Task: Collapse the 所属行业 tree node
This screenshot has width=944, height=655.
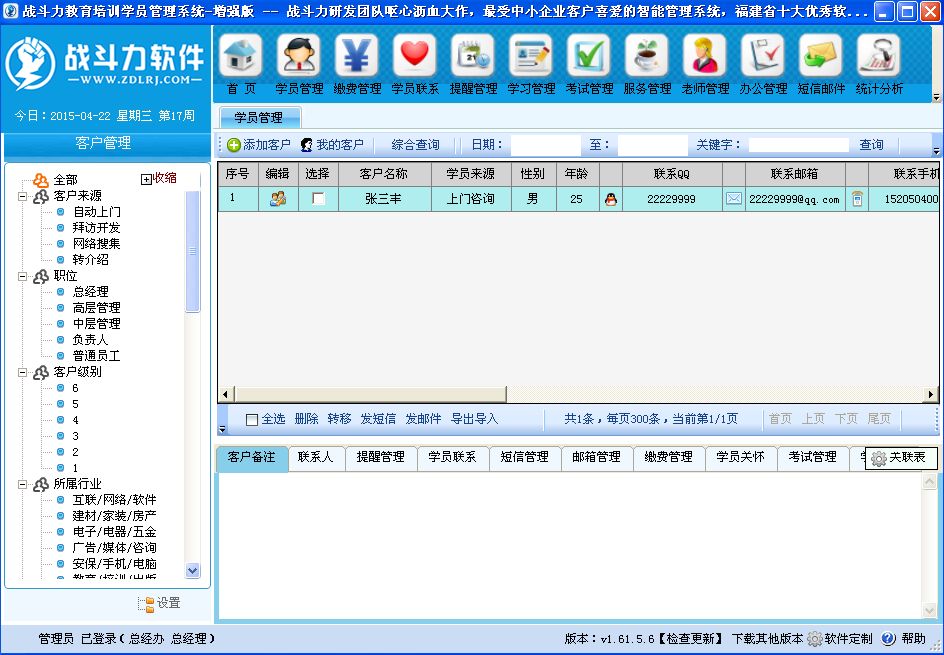Action: pos(23,485)
